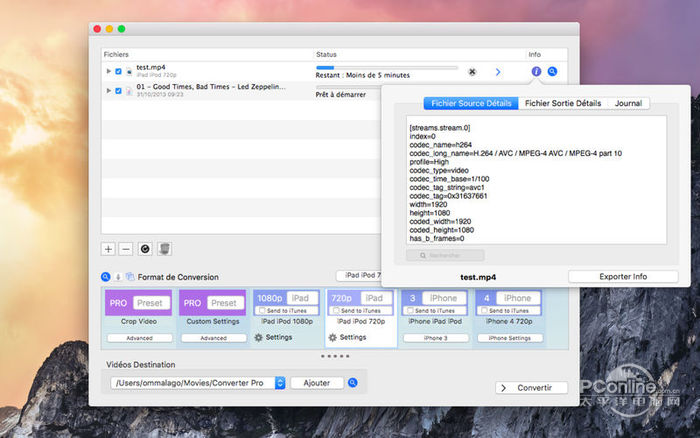Select the Journal tab
Image resolution: width=700 pixels, height=438 pixels.
pyautogui.click(x=628, y=103)
